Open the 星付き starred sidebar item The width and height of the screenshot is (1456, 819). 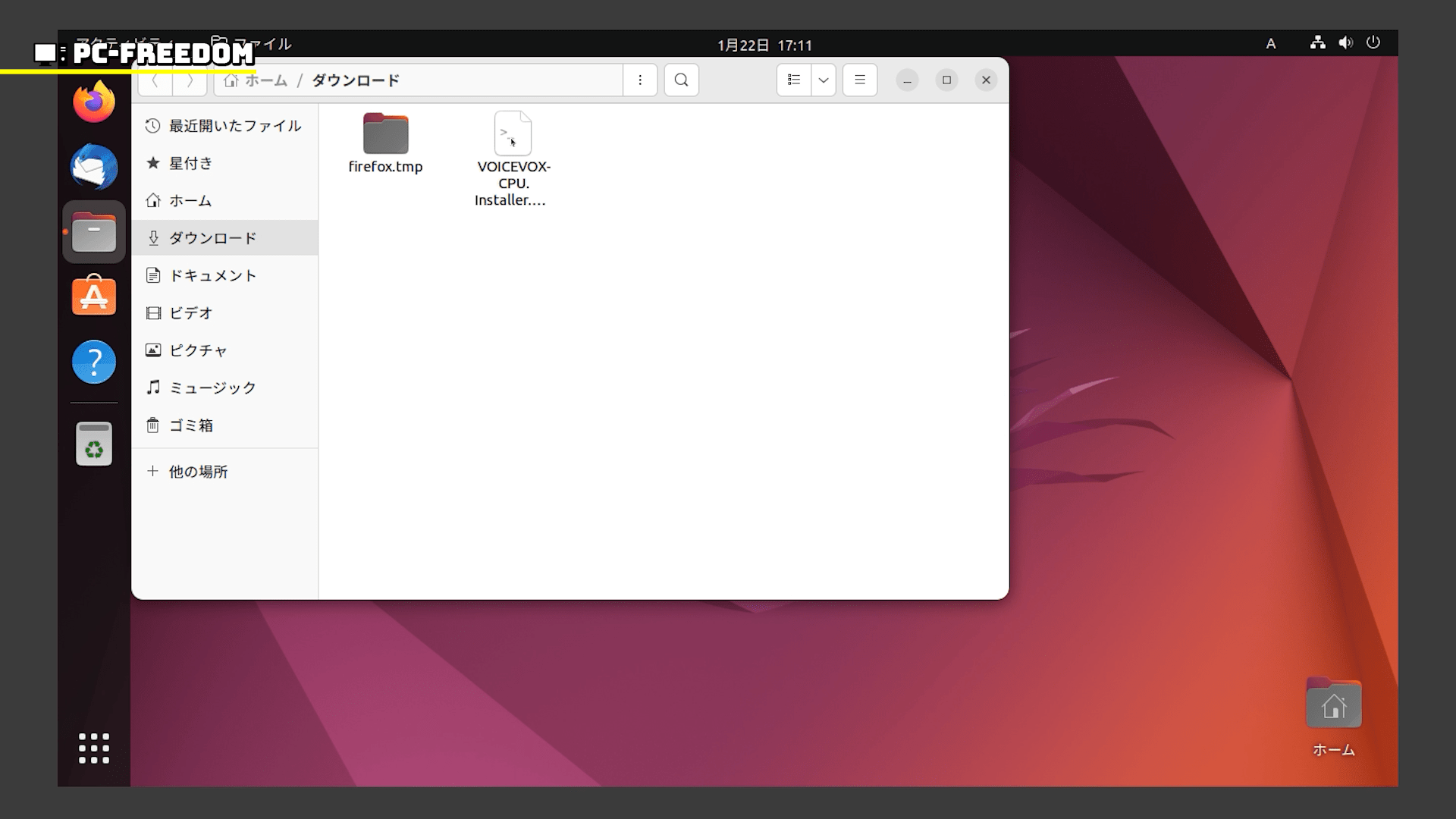point(190,163)
